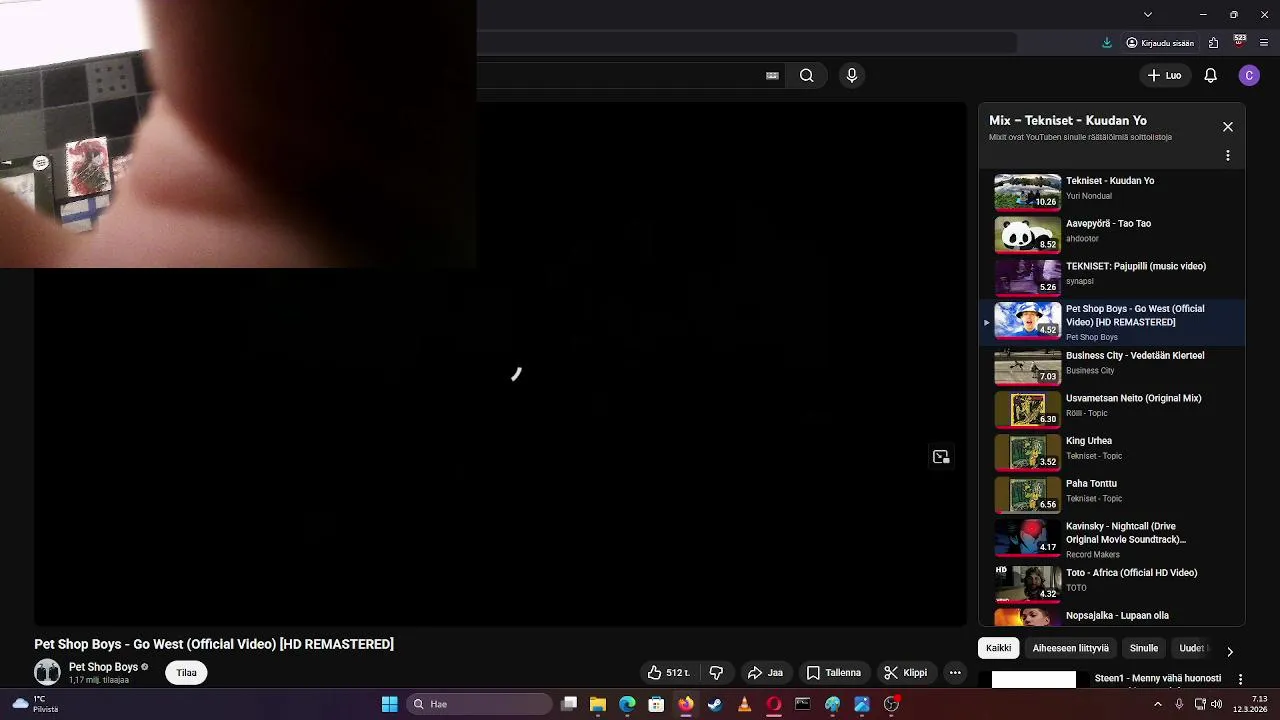Close the Mix playlist panel

coord(1228,127)
